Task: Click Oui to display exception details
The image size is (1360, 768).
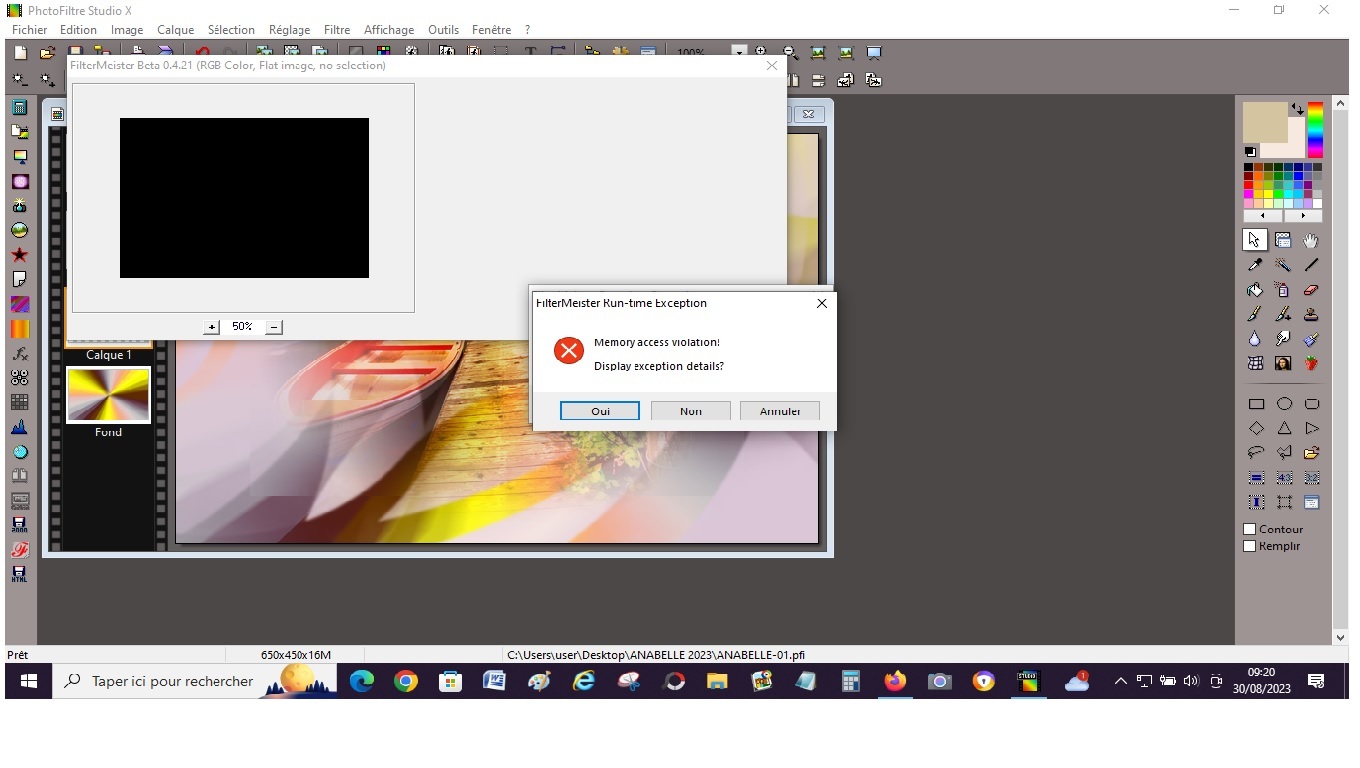Action: (x=600, y=411)
